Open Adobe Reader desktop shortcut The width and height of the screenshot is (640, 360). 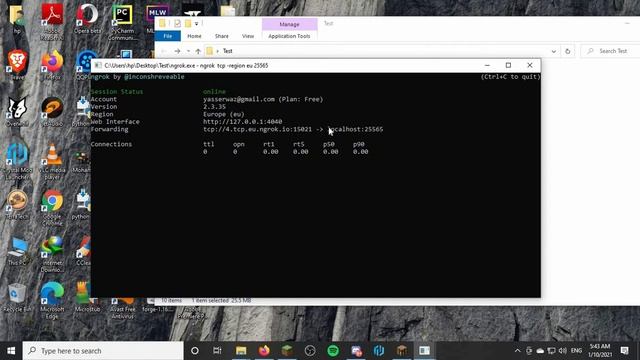[x=52, y=20]
